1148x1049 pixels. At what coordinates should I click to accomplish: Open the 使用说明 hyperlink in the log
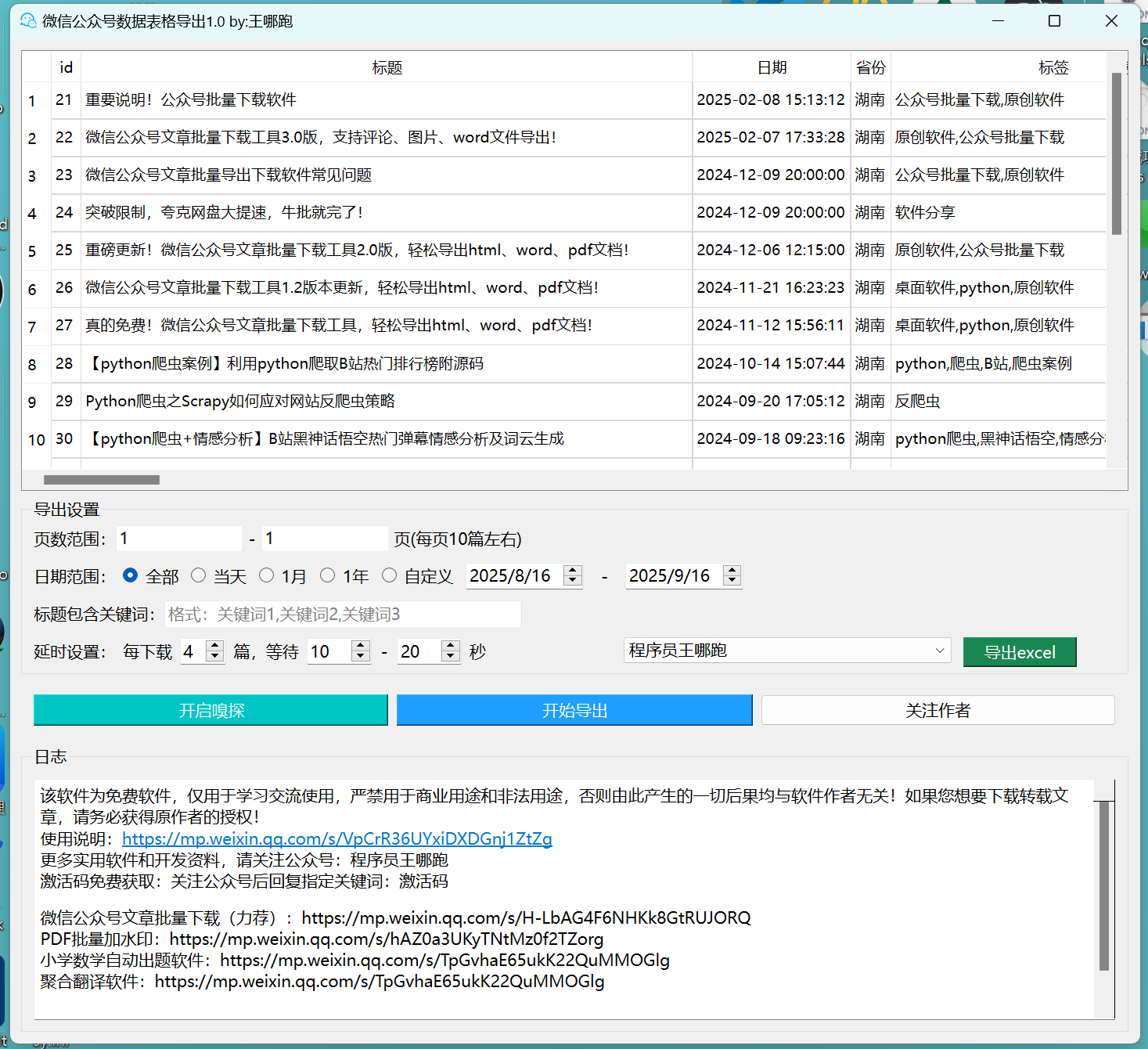[x=337, y=838]
